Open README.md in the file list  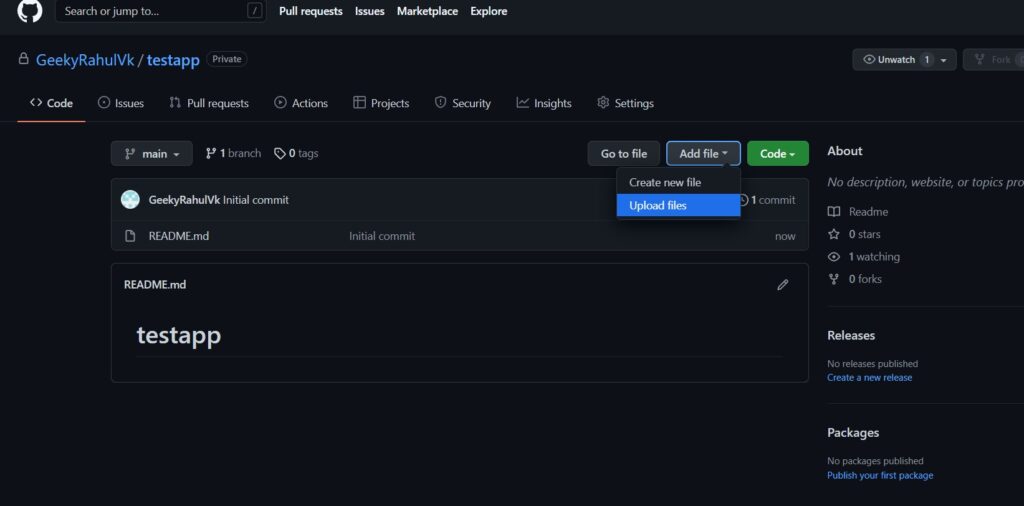pos(179,236)
